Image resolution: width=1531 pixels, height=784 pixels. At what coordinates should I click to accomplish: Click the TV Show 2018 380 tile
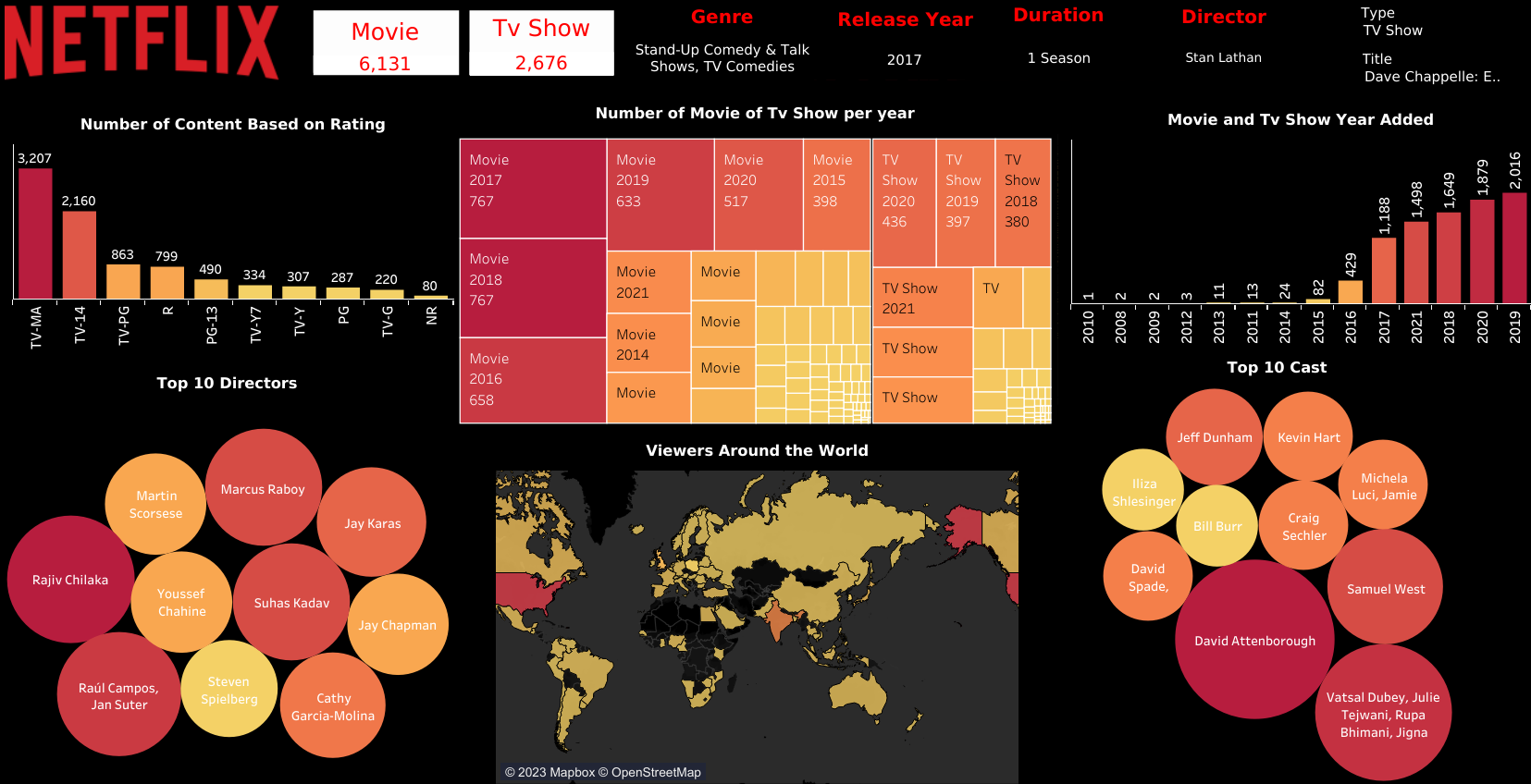tap(1023, 202)
